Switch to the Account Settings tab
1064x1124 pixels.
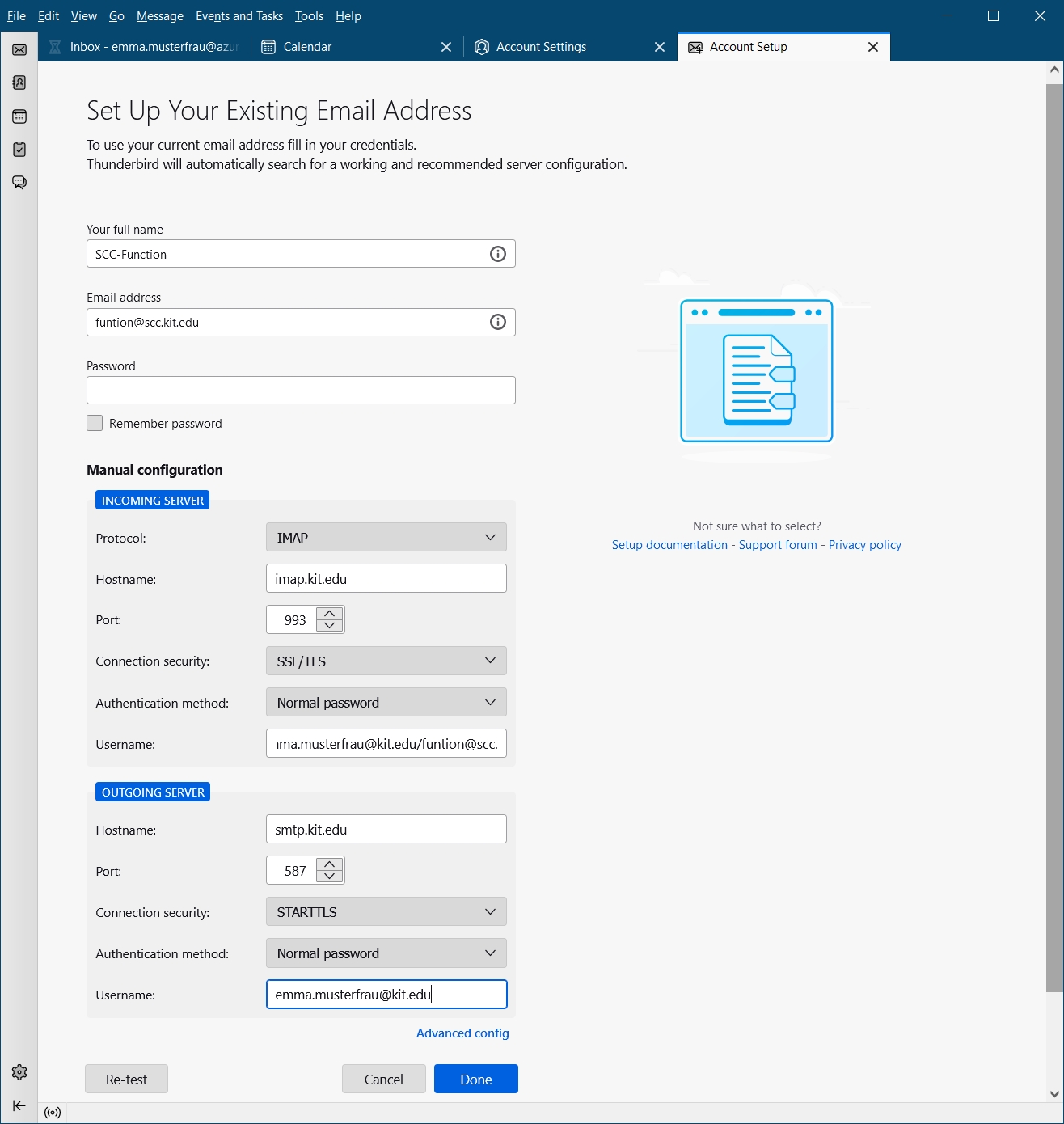tap(541, 47)
